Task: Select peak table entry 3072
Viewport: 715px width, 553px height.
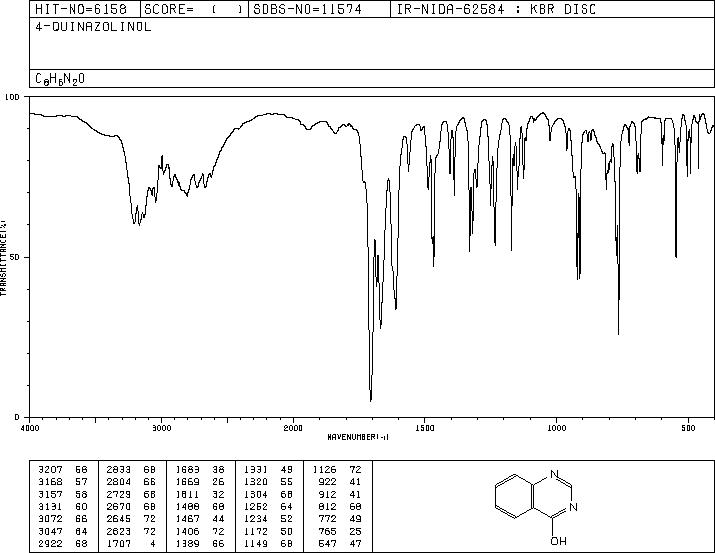Action: [x=63, y=519]
